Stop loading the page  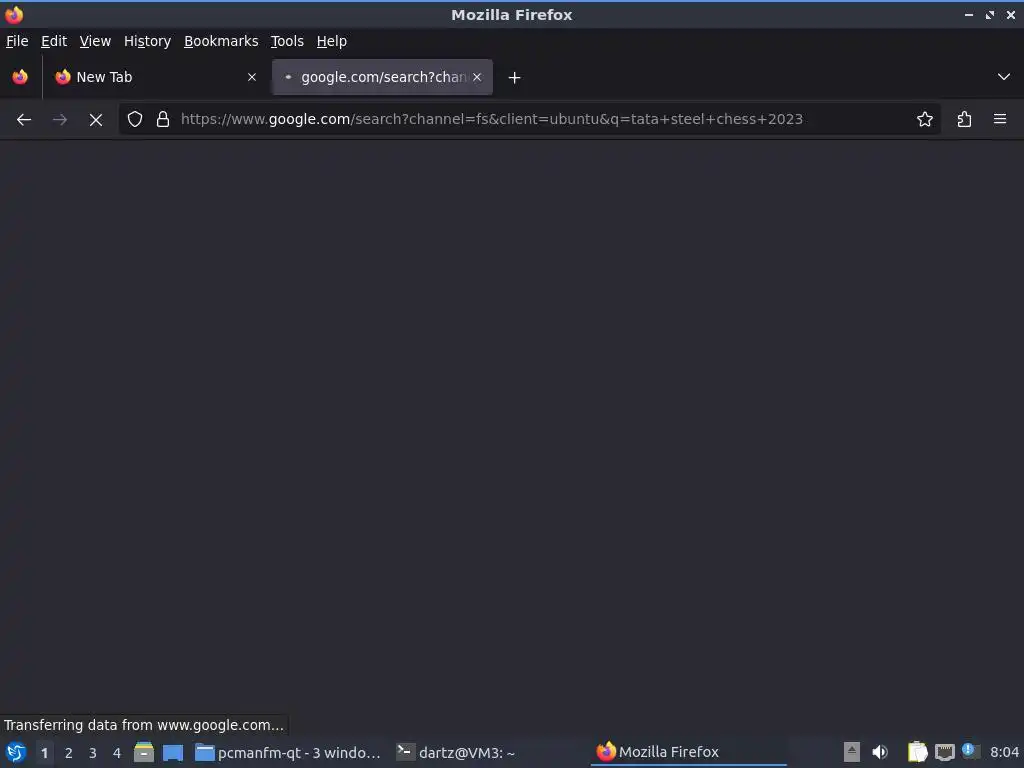[95, 120]
